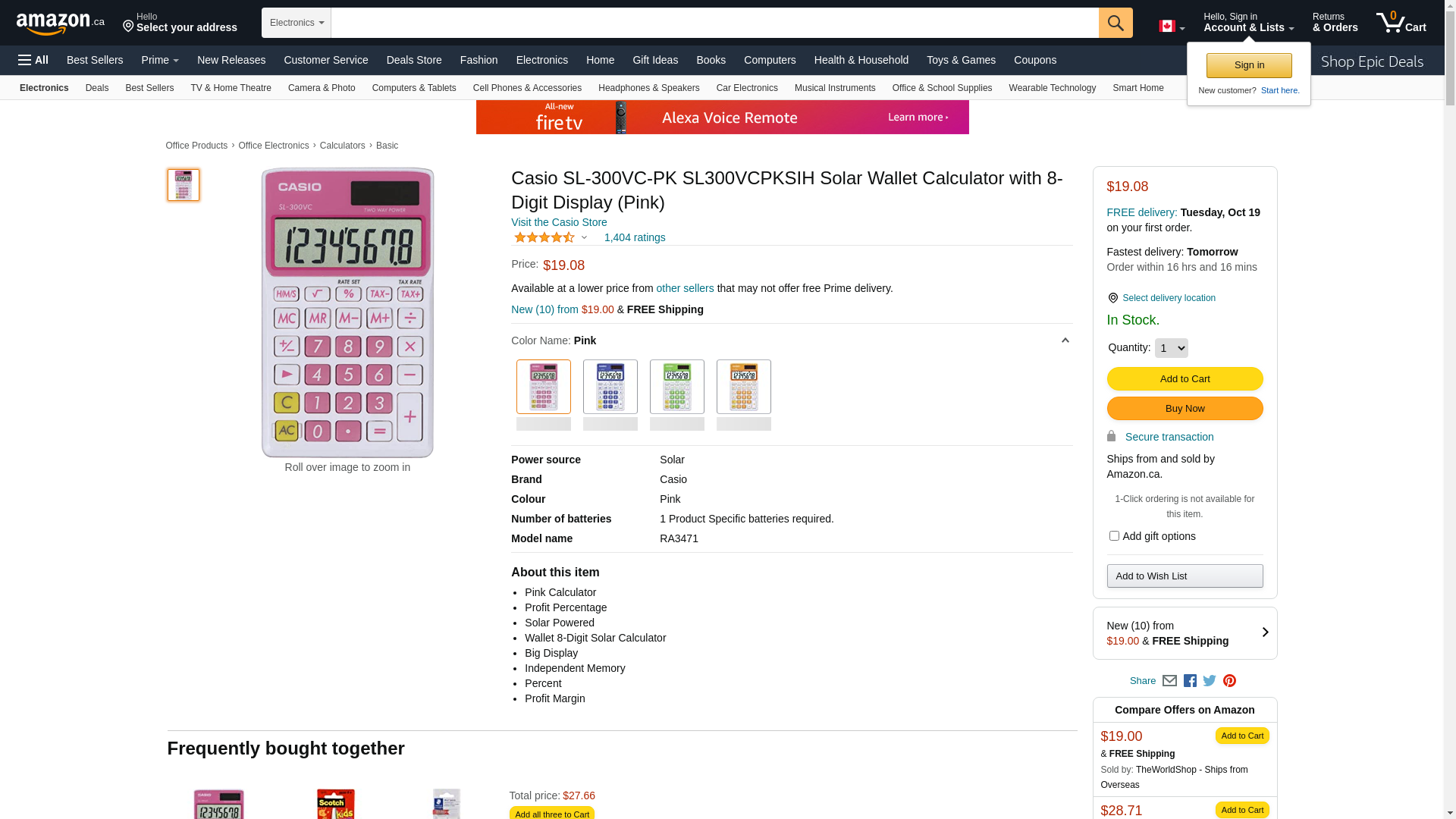
Task: Share via the email envelope icon
Action: tap(1169, 681)
